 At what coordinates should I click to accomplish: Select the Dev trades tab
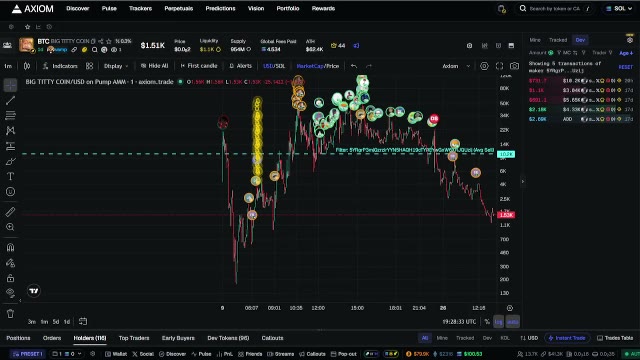(580, 40)
